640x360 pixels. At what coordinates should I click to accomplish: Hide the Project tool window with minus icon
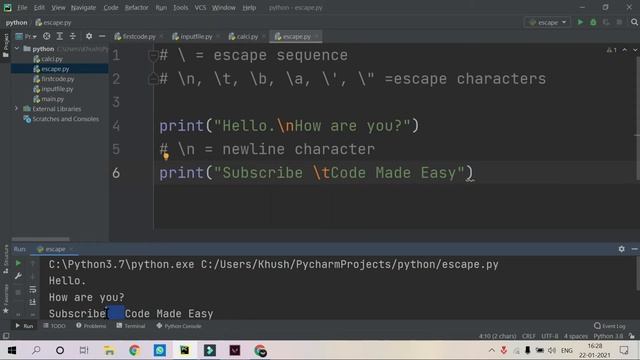[x=102, y=36]
